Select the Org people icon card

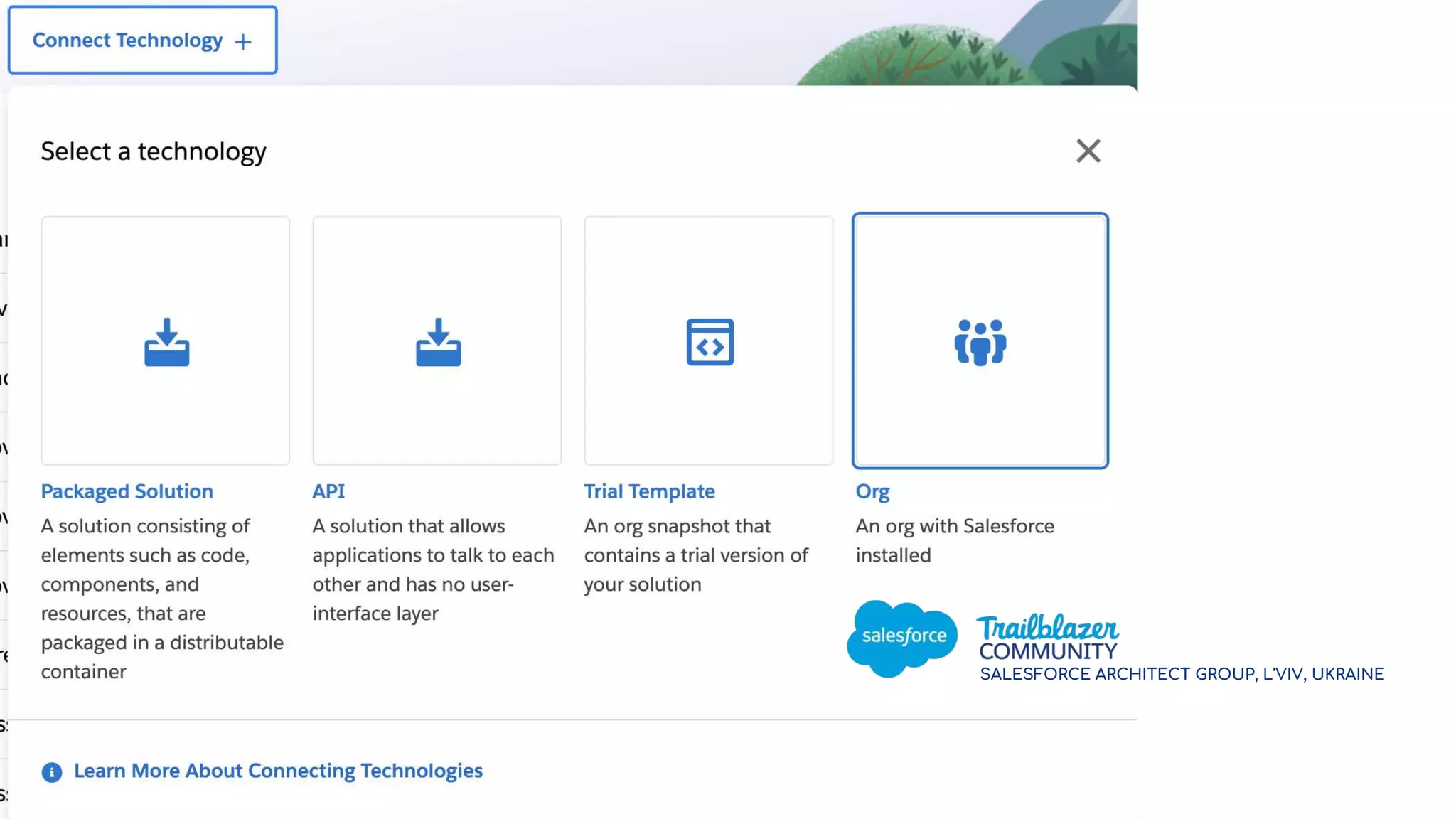980,341
